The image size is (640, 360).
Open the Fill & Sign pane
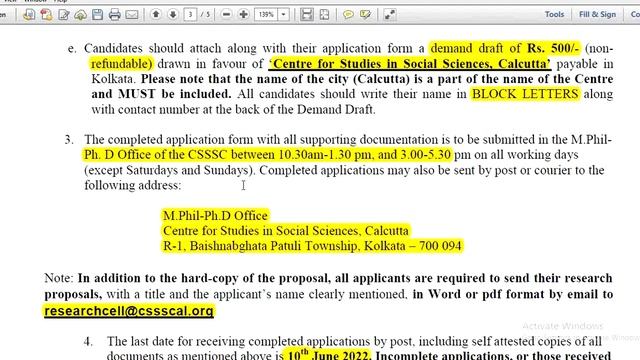[597, 14]
